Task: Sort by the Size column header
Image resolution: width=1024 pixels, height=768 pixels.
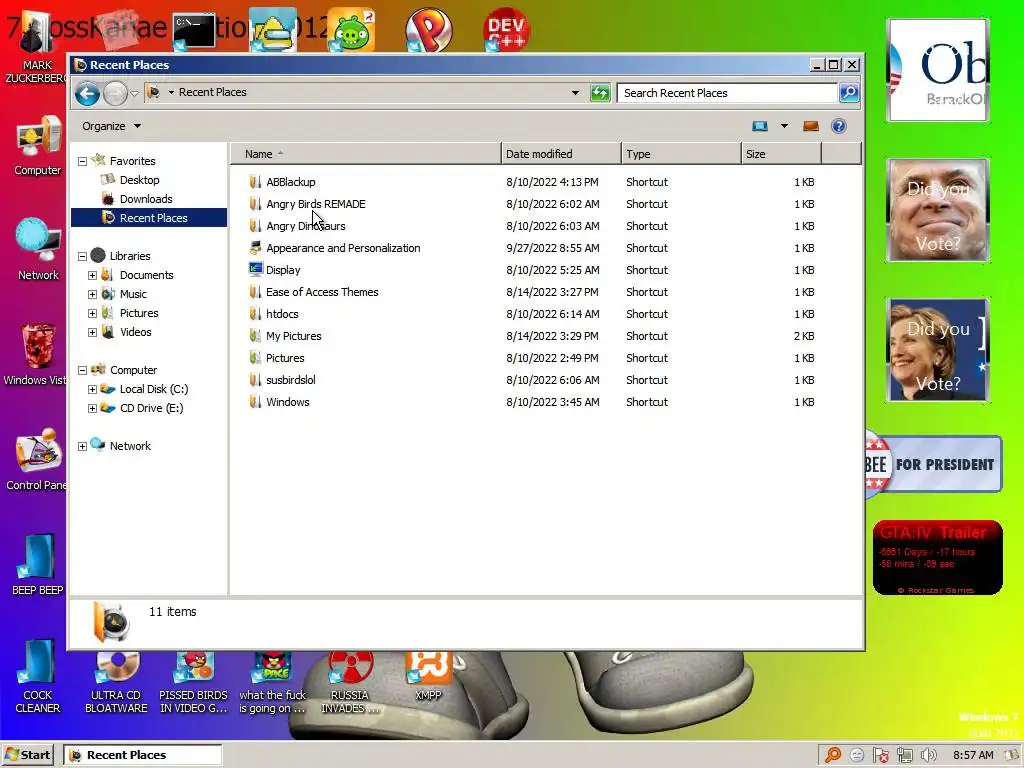Action: [x=781, y=154]
